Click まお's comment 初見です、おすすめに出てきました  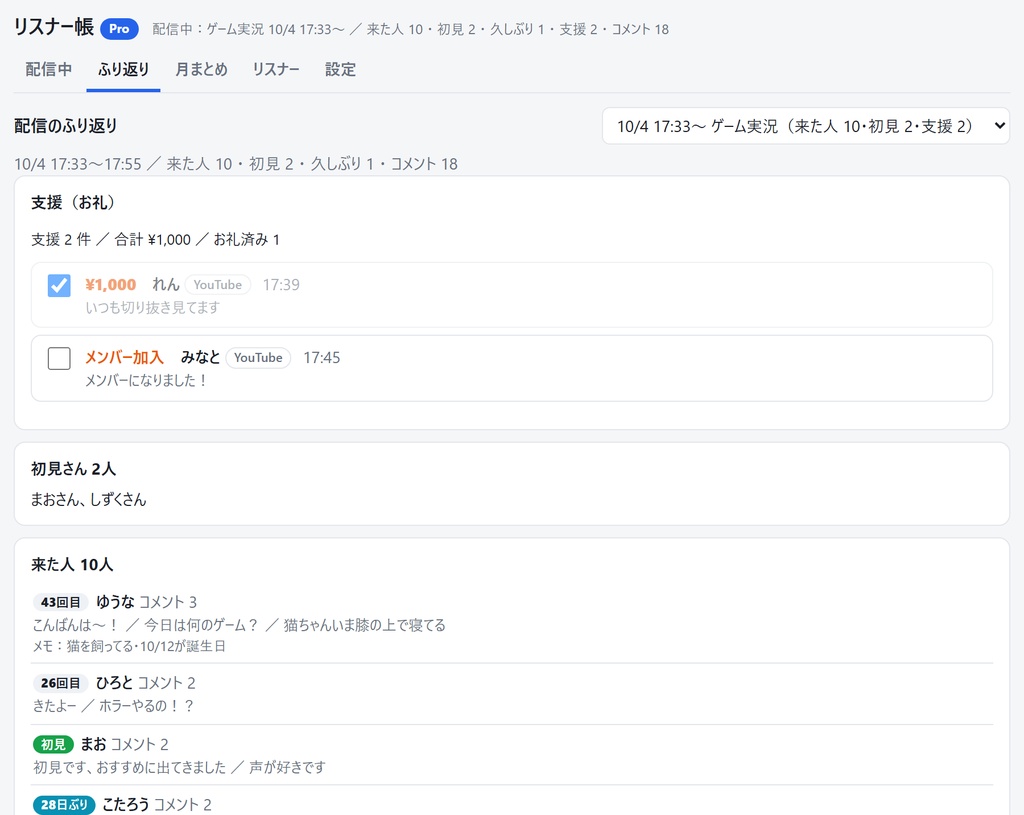129,767
